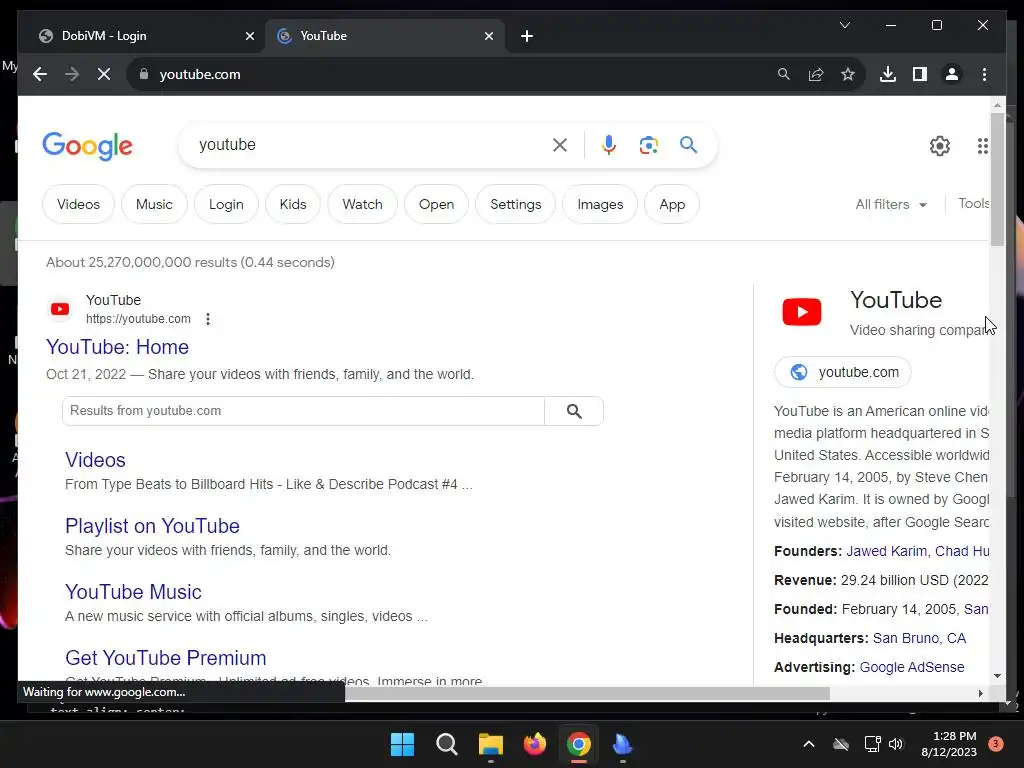Click the Chrome taskbar icon

pos(579,744)
